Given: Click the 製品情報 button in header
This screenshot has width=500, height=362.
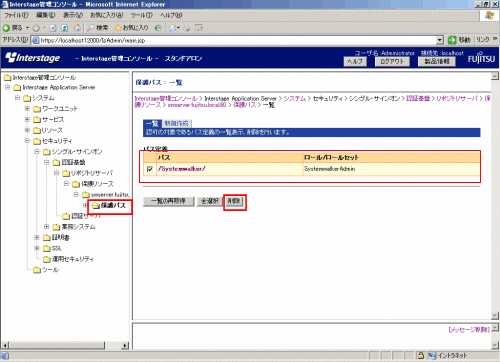Looking at the screenshot, I should [437, 62].
